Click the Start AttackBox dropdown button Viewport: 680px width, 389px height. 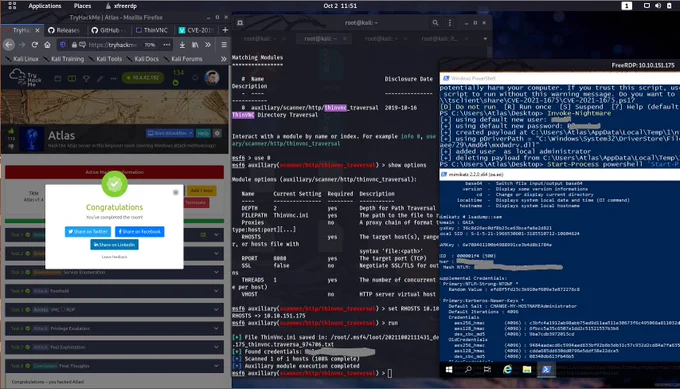click(x=170, y=133)
